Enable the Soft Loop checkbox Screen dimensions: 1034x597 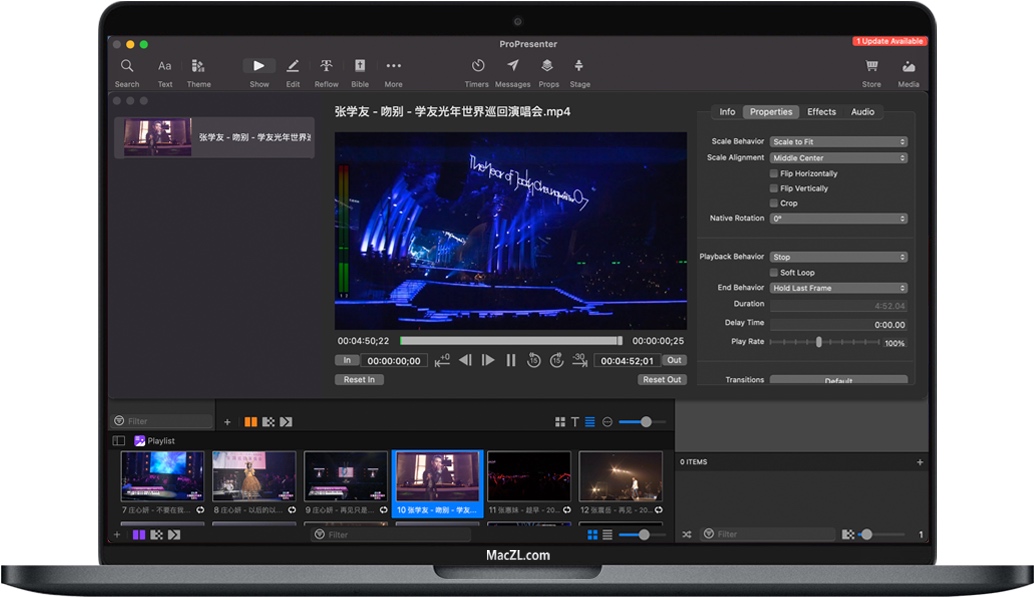[x=774, y=272]
